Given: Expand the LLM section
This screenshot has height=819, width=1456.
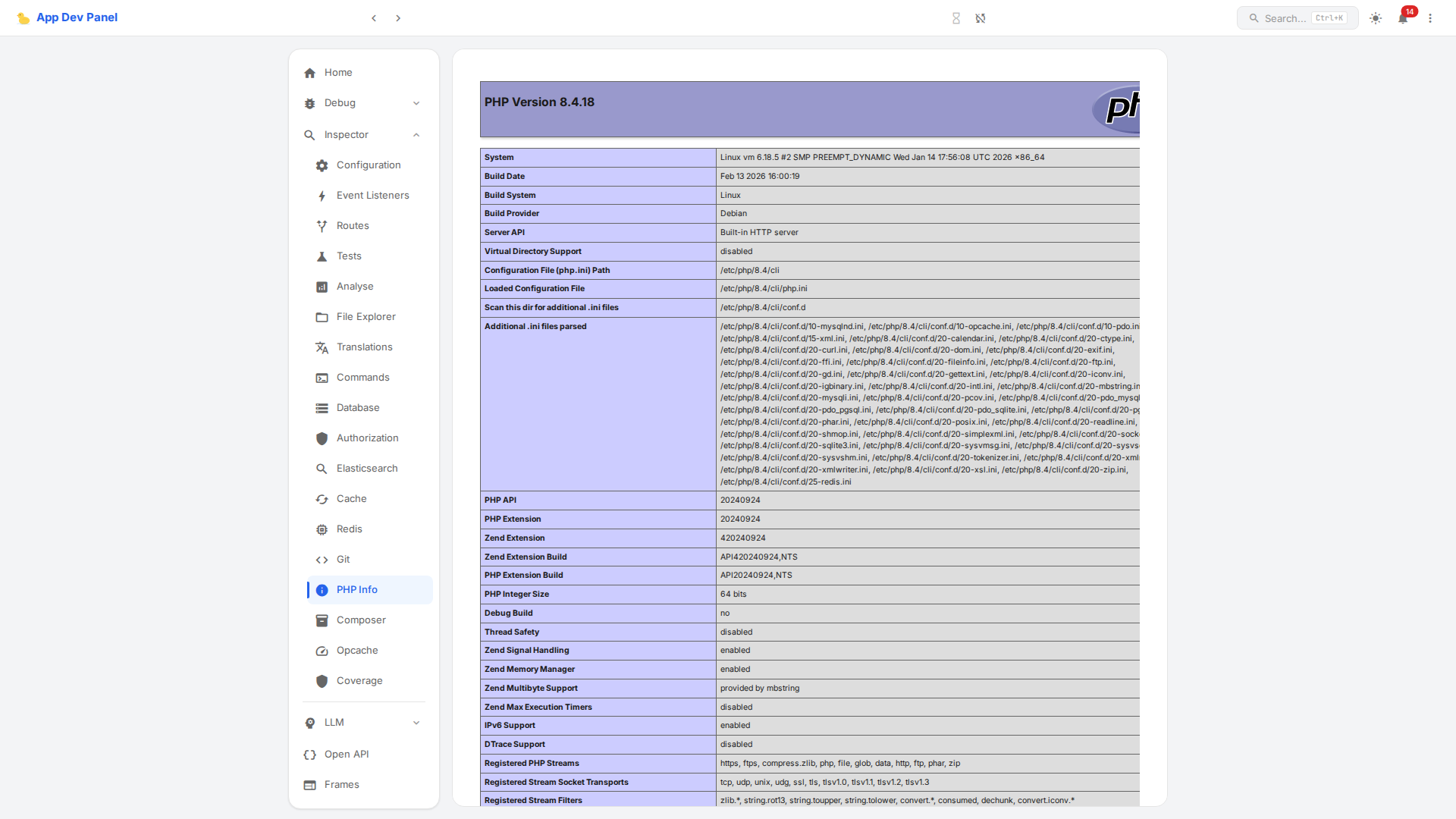Looking at the screenshot, I should tap(416, 723).
